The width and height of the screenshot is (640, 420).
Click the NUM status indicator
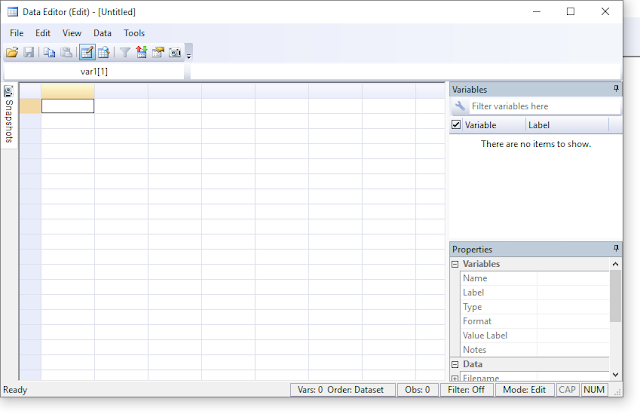[594, 390]
